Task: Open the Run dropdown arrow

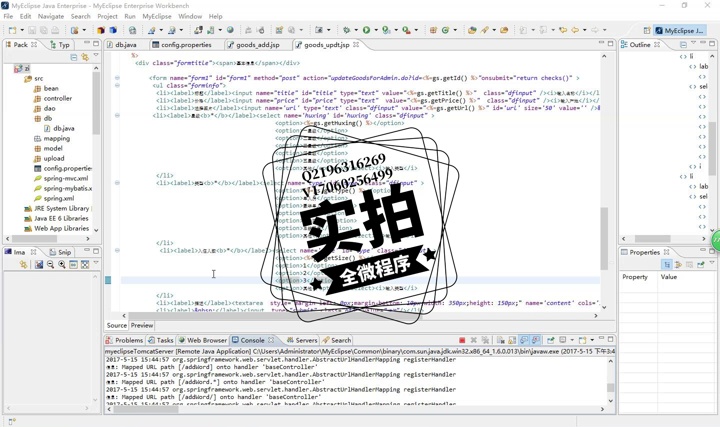Action: 376,30
